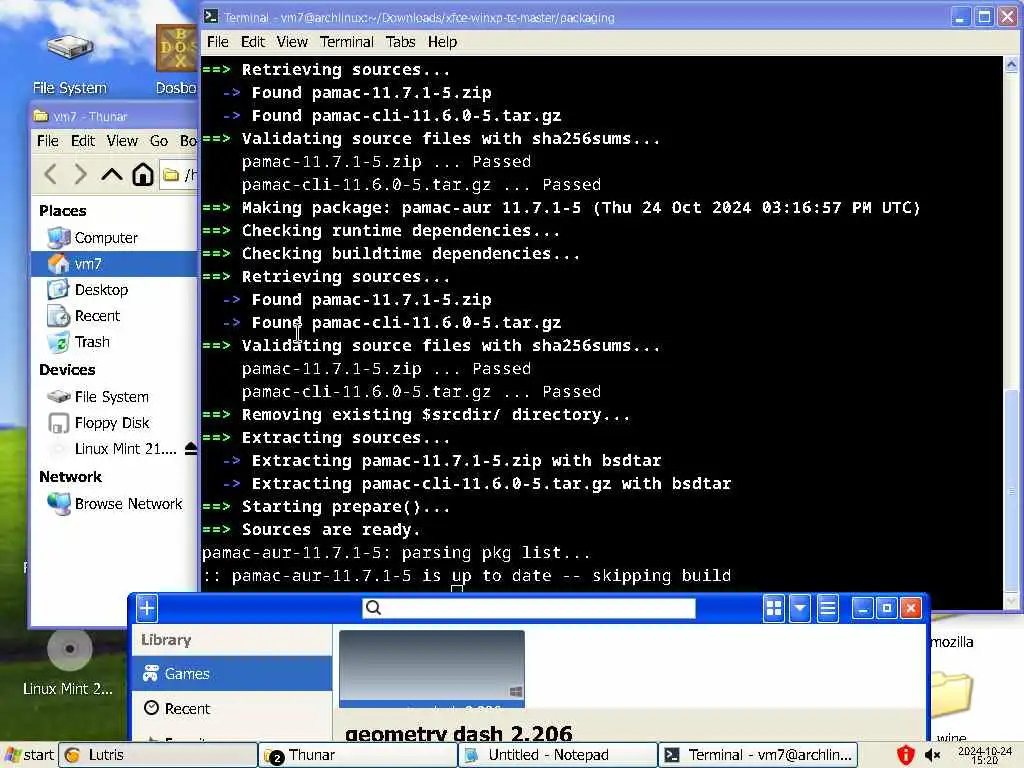The width and height of the screenshot is (1024, 768).
Task: Switch to Untitled - Notepad in taskbar
Action: (x=558, y=755)
